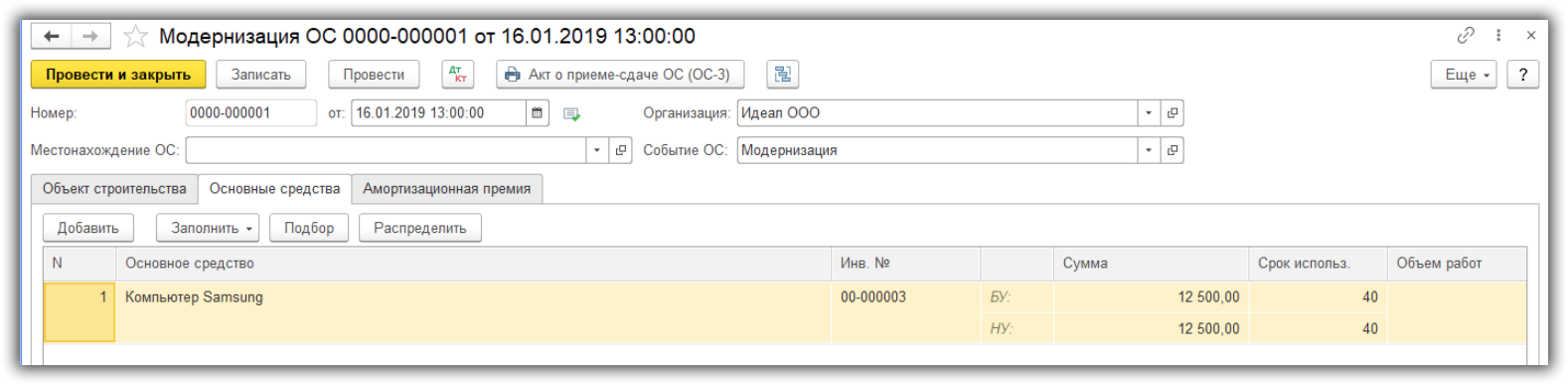Print Акт о приеме-сдаче ОС (ОС-3)
Screen dimensions: 1568x385
620,75
